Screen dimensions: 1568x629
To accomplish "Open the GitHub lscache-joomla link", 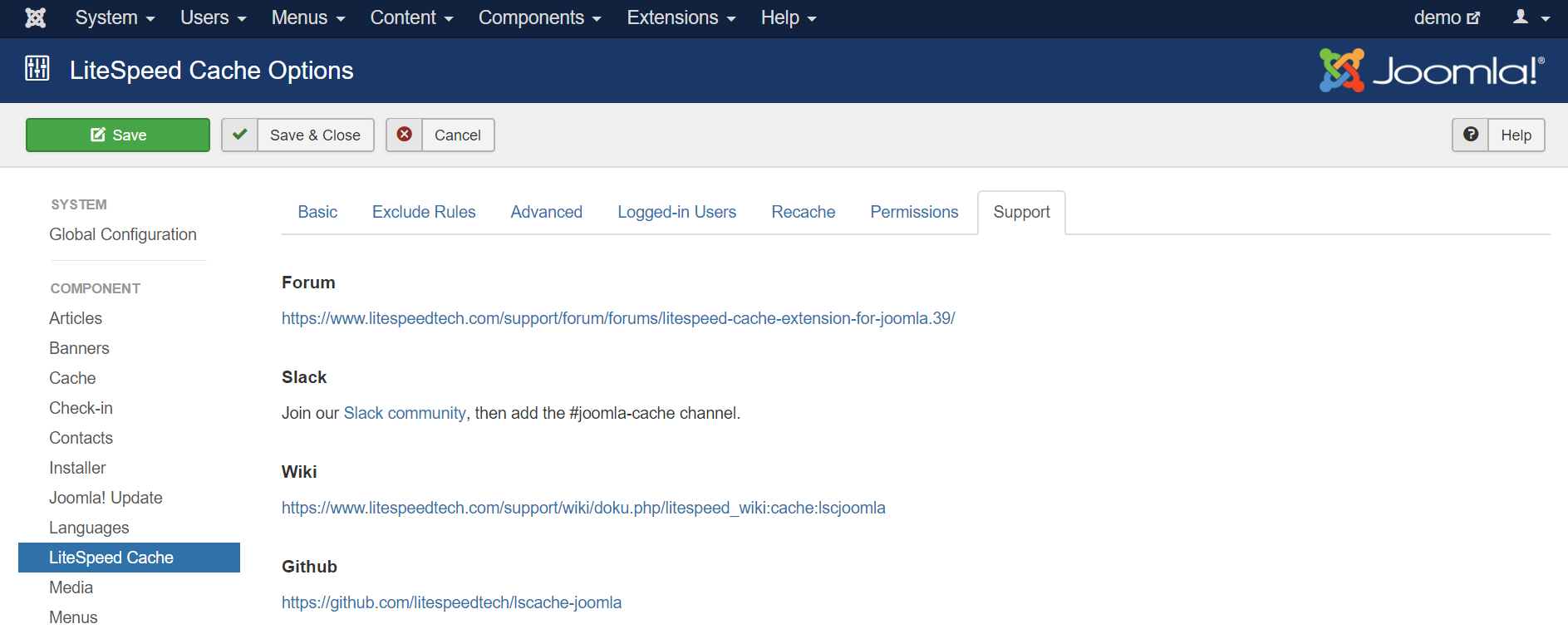I will click(x=451, y=602).
